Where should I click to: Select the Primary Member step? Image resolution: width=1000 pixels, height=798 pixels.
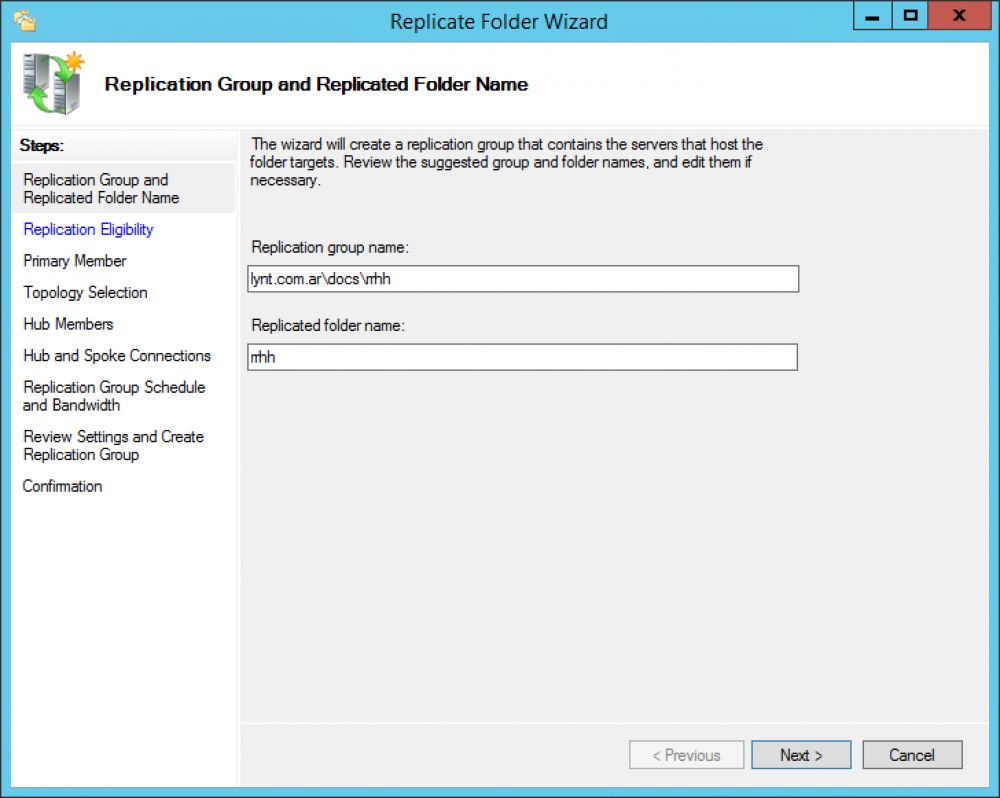[74, 261]
